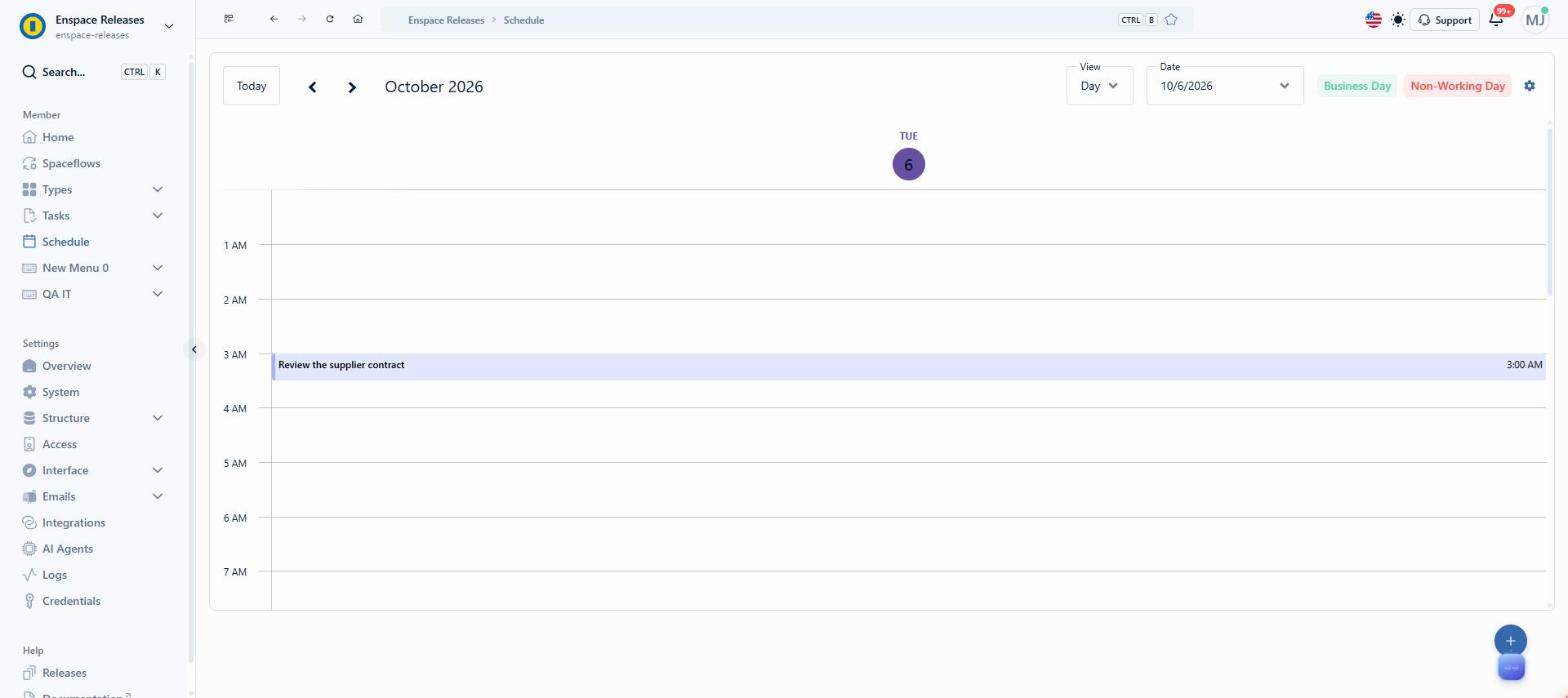Click the Logs icon in sidebar
1568x698 pixels.
(x=29, y=575)
